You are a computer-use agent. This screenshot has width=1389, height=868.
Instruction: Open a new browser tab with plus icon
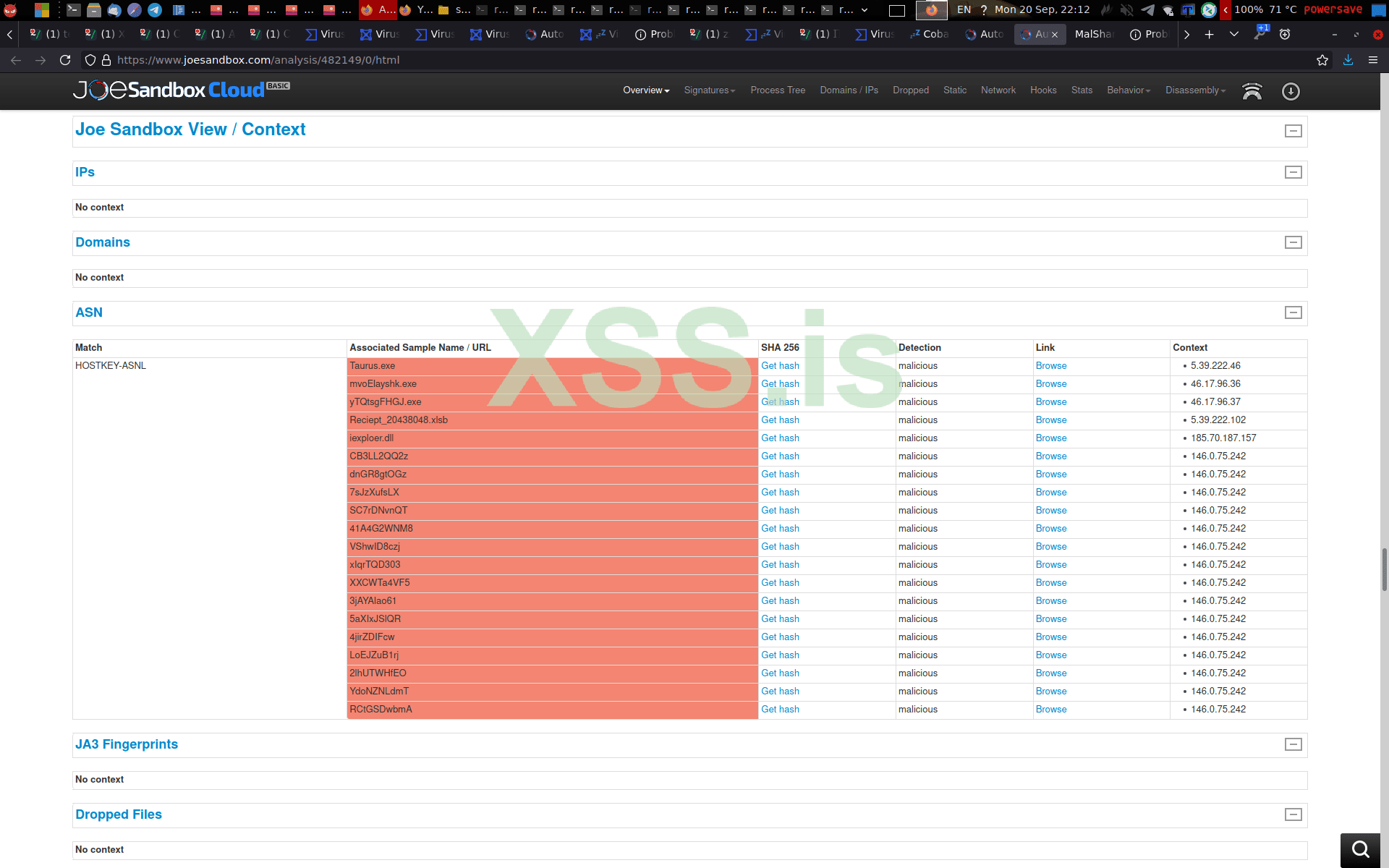[1209, 34]
